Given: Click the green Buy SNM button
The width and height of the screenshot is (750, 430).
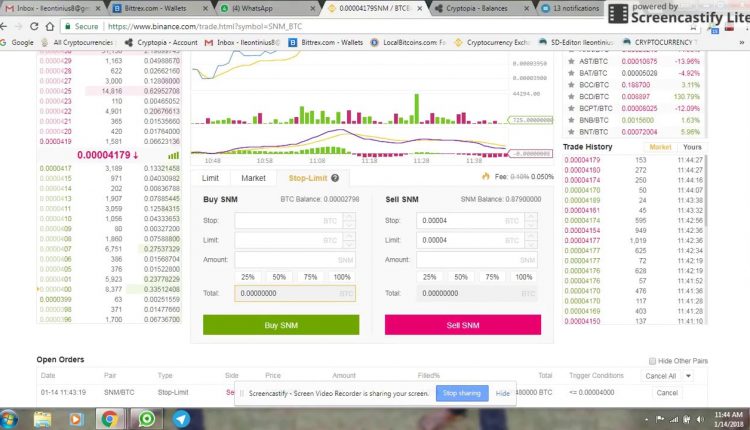Looking at the screenshot, I should pyautogui.click(x=281, y=325).
